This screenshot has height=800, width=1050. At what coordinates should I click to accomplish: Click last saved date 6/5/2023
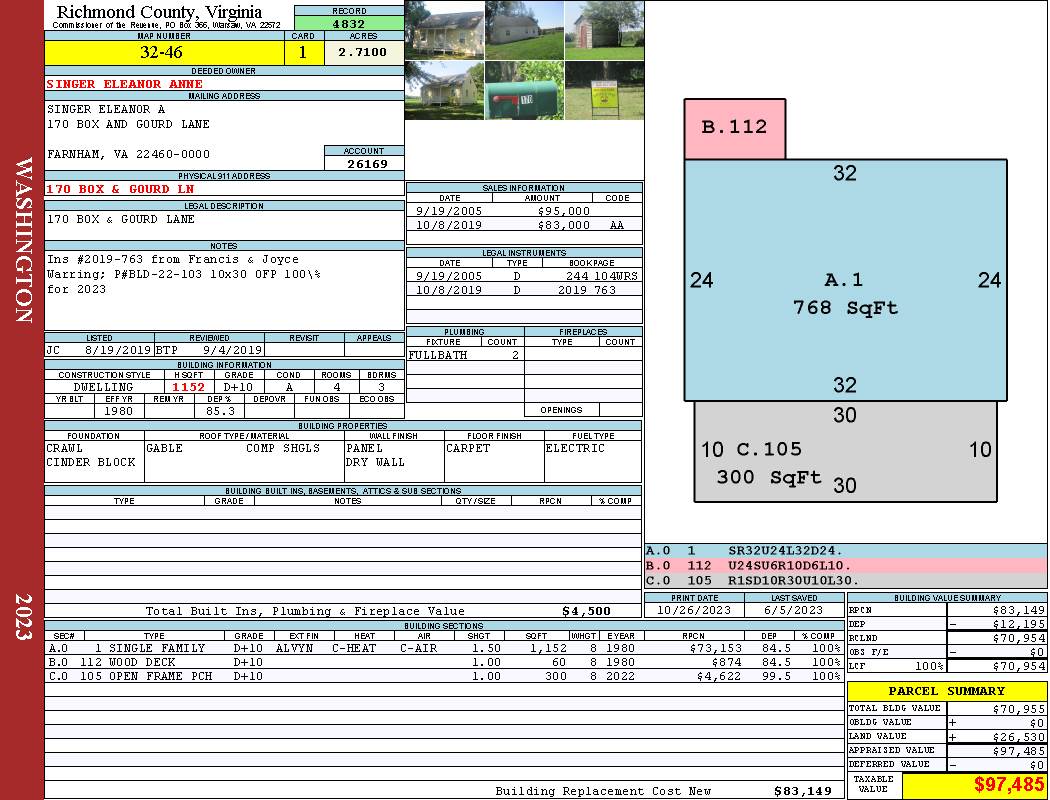(x=794, y=610)
